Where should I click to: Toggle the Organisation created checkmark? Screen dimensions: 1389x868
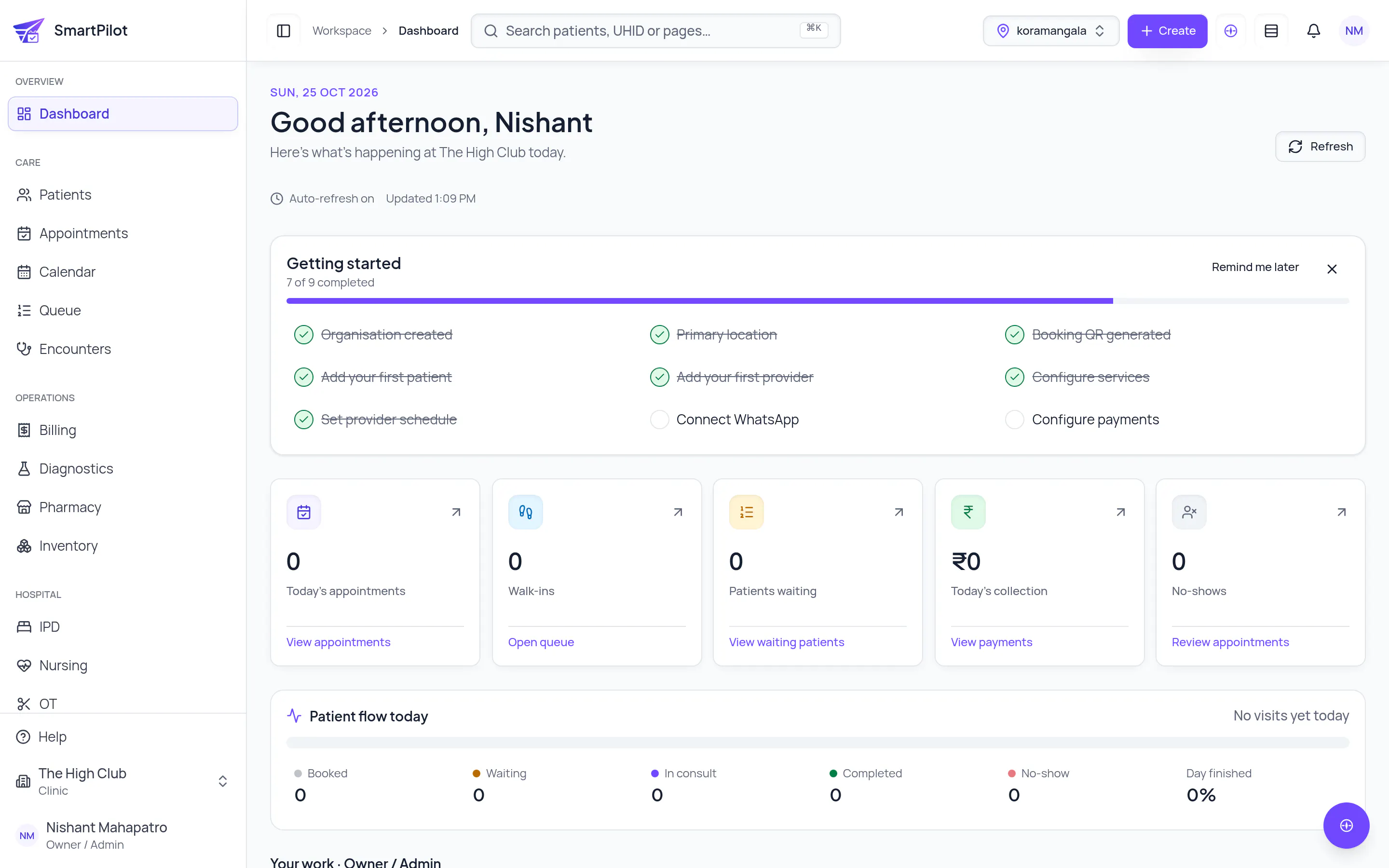click(x=304, y=335)
